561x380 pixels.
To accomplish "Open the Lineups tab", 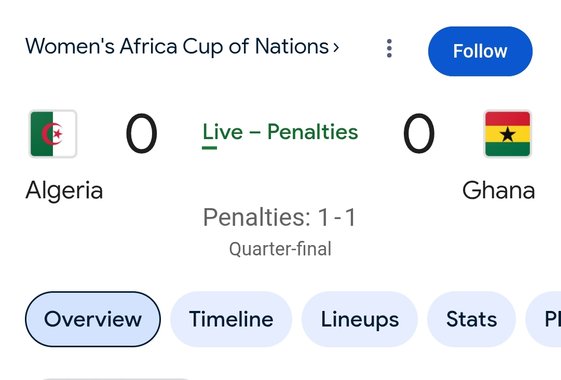I will click(360, 319).
